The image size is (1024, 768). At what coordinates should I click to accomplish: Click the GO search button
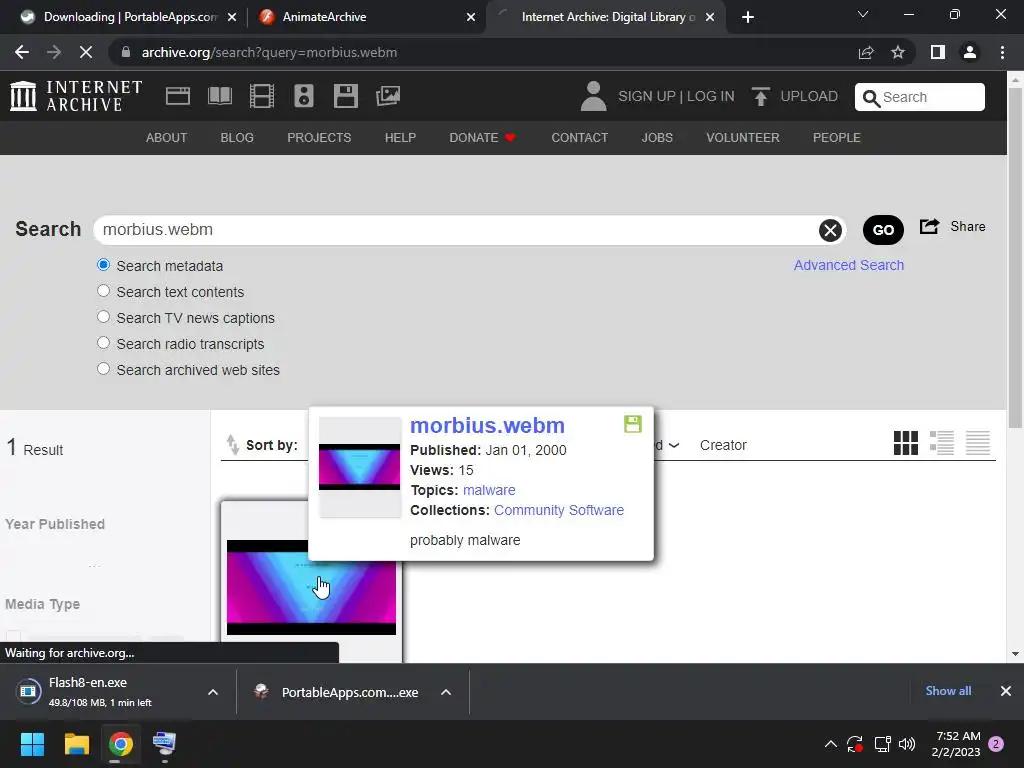tap(883, 230)
